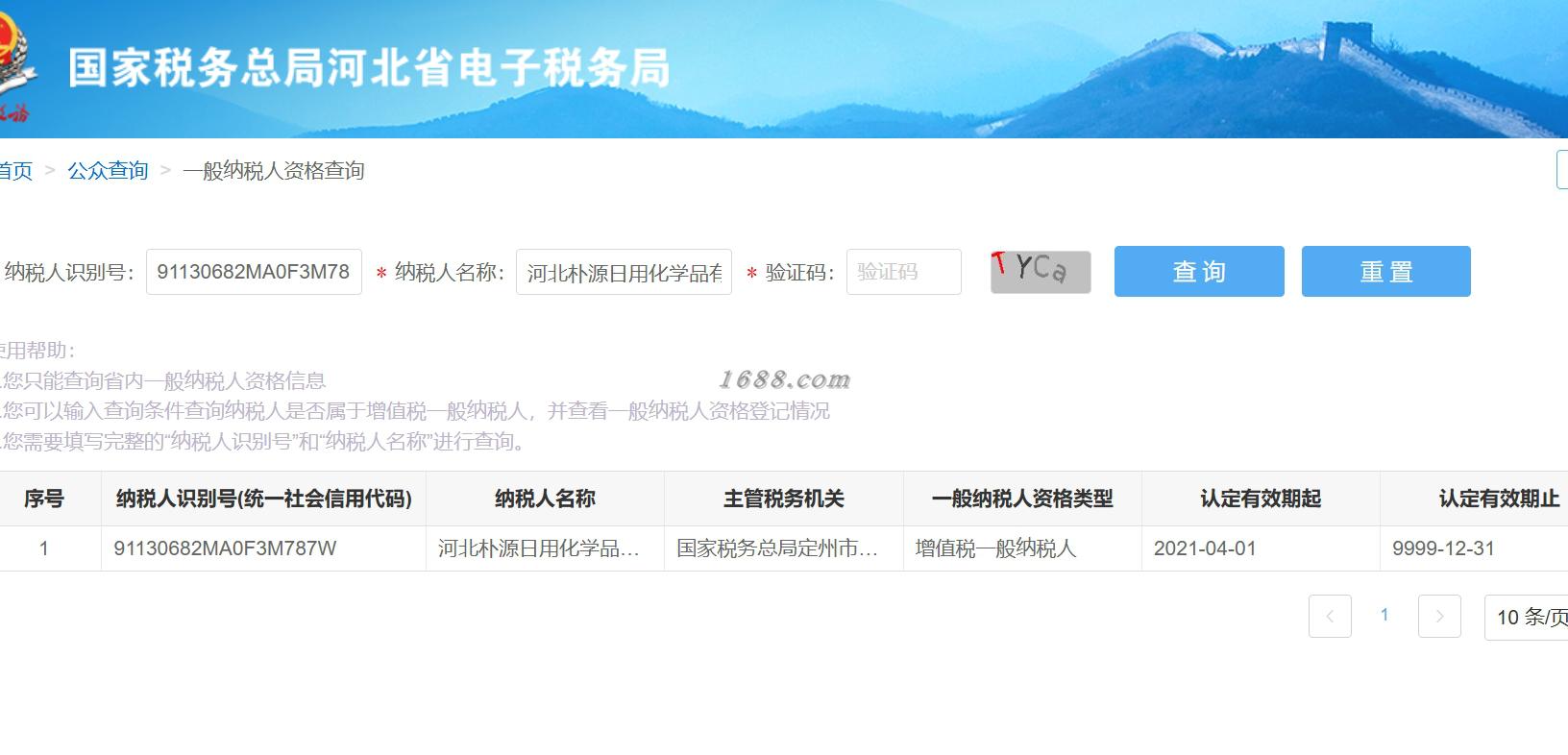Select cell 国家税务总局定州市…
The height and width of the screenshot is (755, 1568).
click(784, 548)
